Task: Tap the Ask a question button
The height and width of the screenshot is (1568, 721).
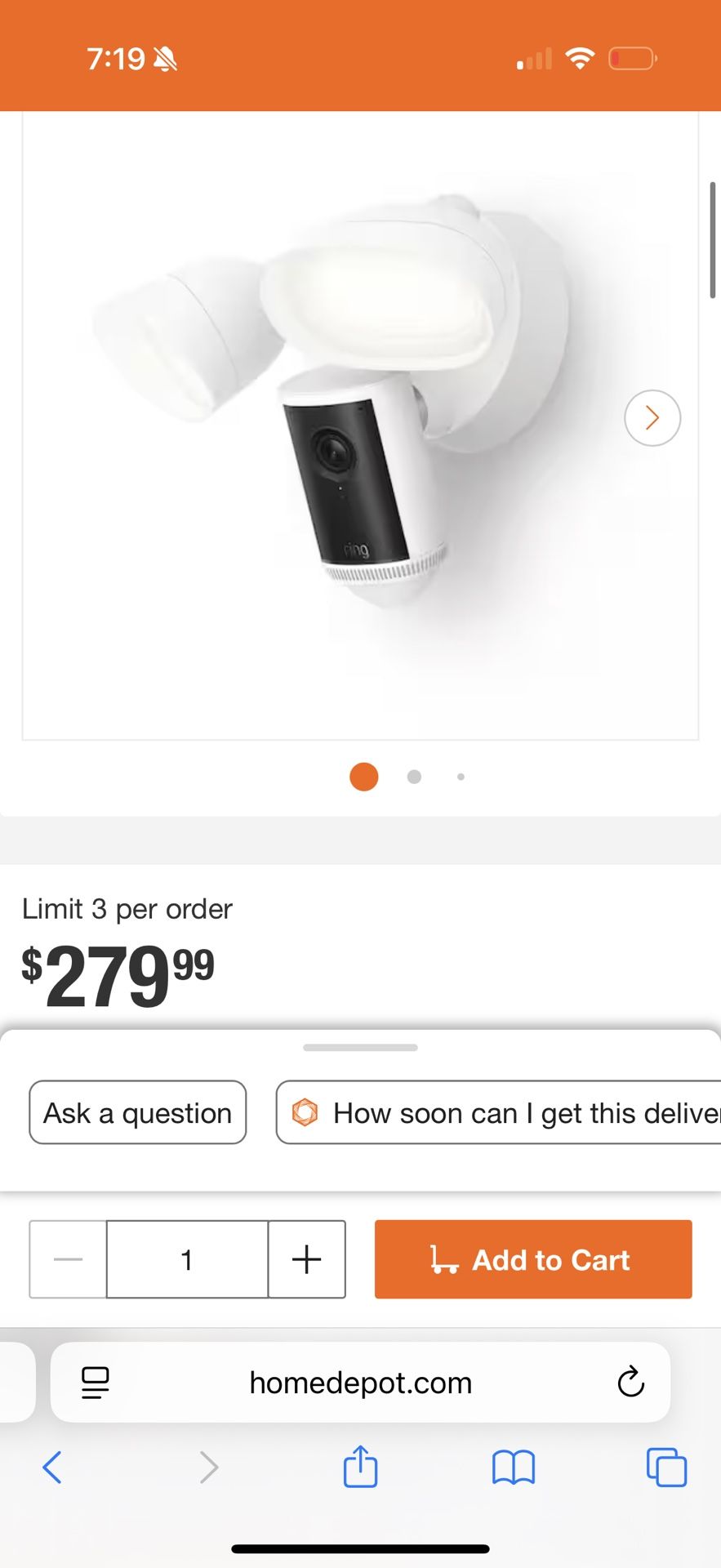Action: click(137, 1112)
